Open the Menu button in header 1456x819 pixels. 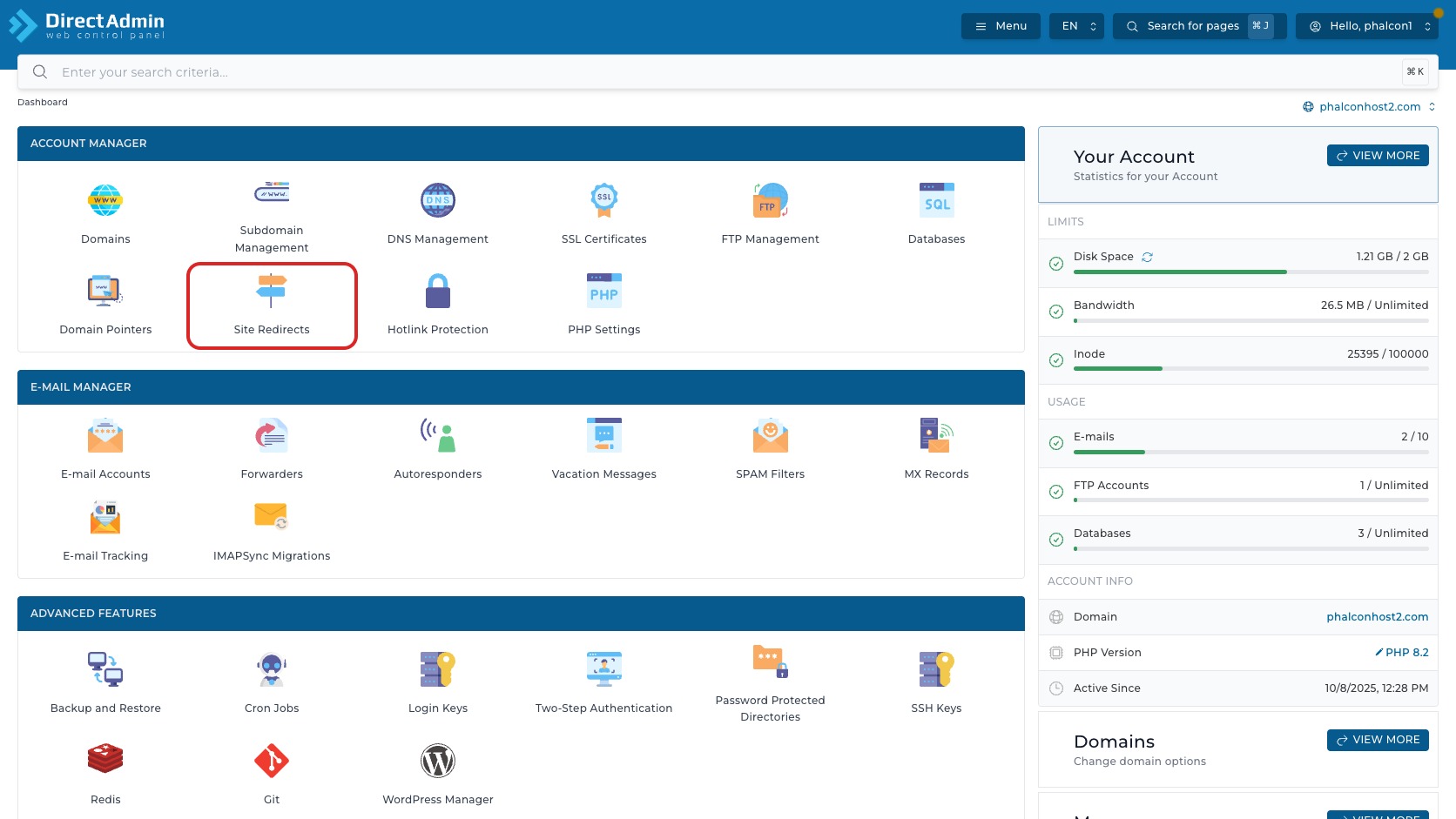(1001, 26)
